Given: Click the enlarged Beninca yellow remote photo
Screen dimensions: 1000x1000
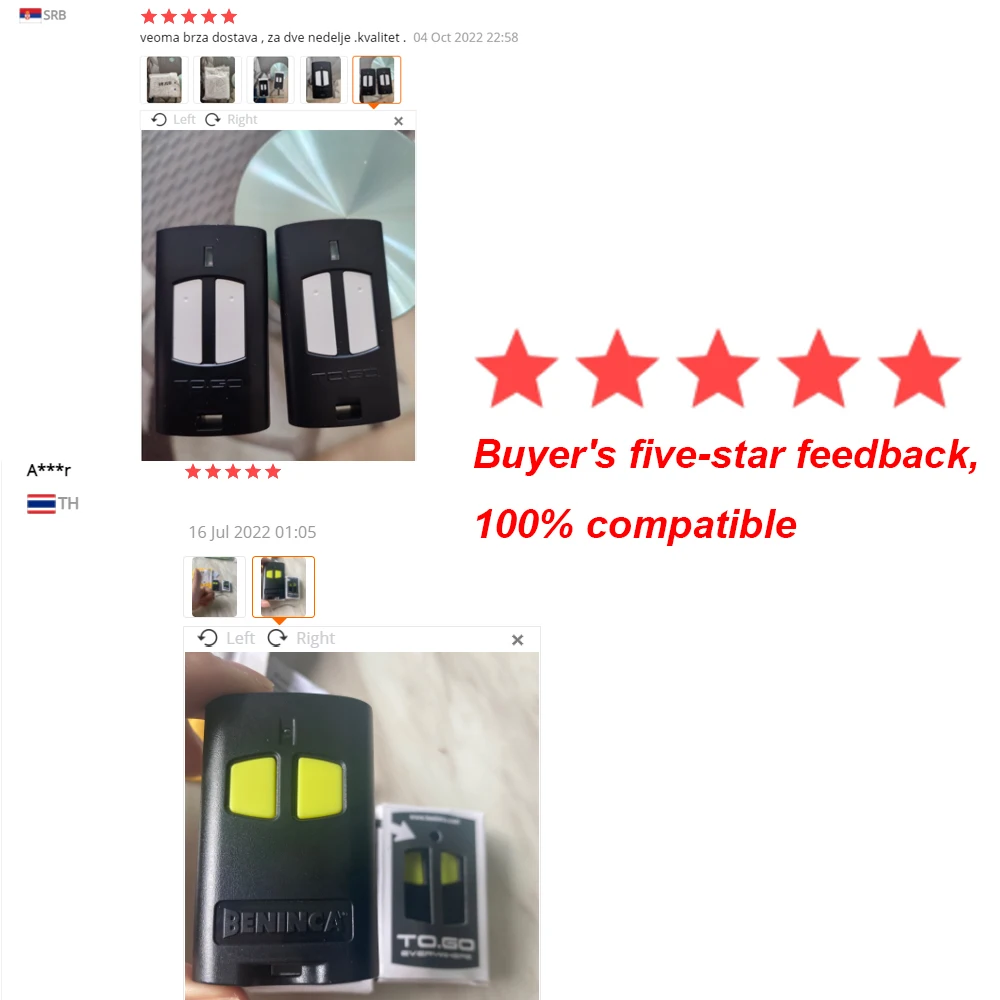Looking at the screenshot, I should pos(362,826).
